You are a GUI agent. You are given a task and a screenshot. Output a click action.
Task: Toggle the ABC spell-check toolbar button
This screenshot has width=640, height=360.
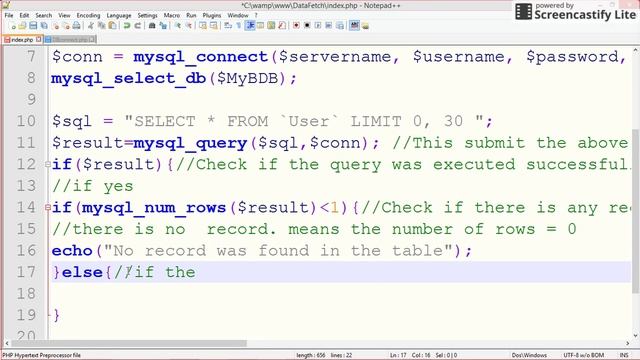354,26
